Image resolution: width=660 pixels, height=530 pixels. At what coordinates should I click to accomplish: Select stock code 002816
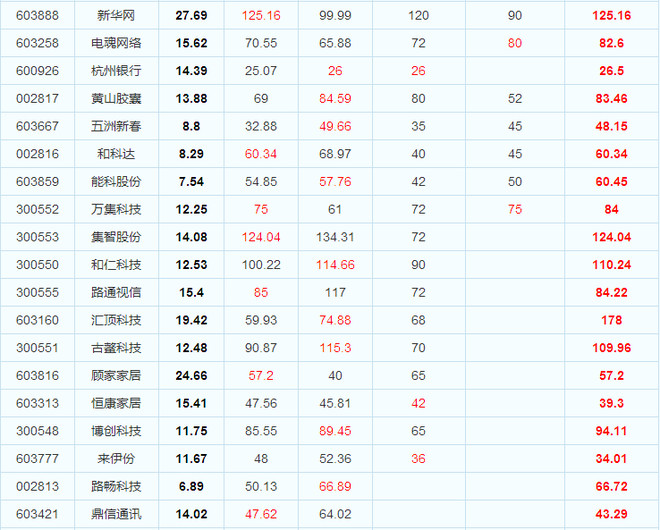click(37, 154)
